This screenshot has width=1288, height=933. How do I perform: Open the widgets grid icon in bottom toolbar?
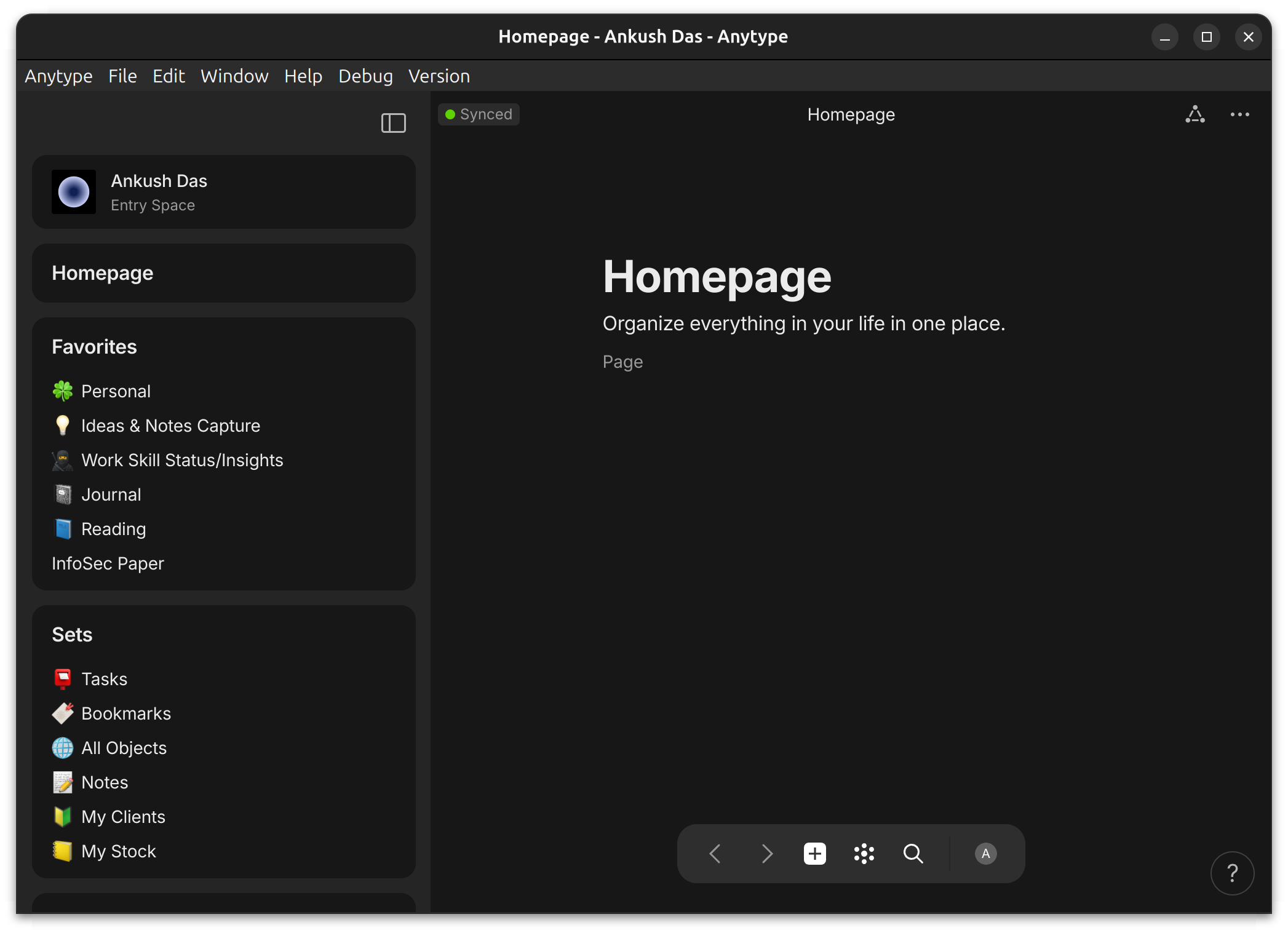[x=864, y=854]
